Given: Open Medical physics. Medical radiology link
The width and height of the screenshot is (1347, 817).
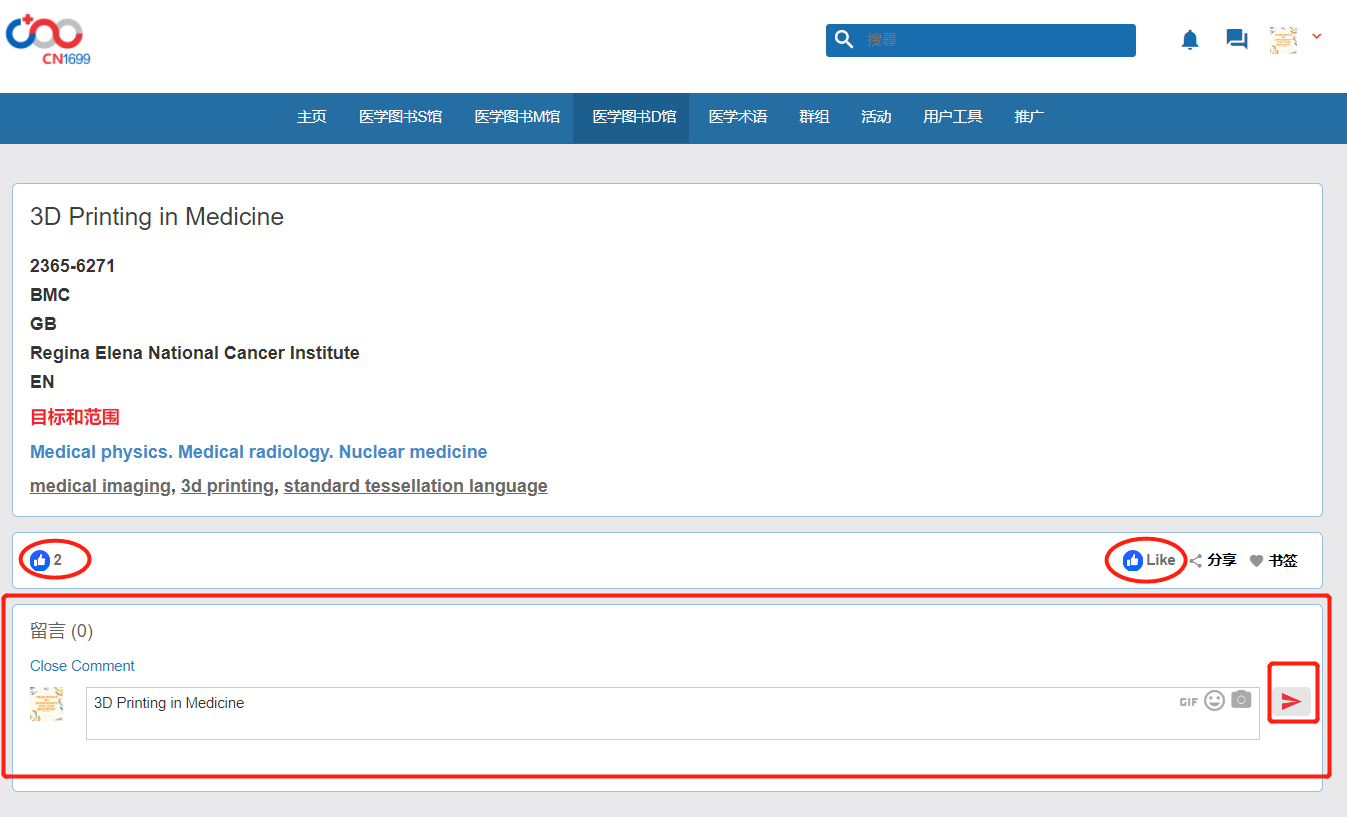Looking at the screenshot, I should tap(259, 452).
